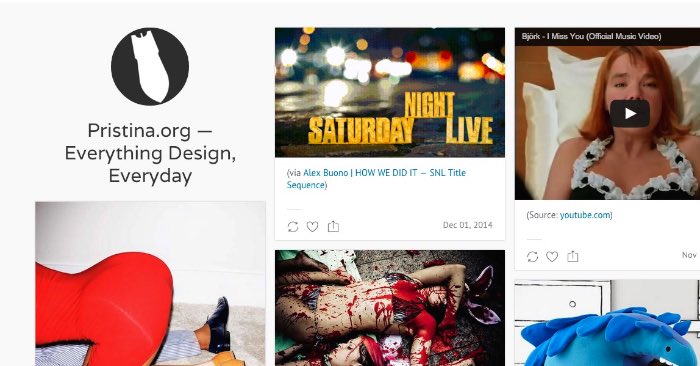Open the Dec 01, 2014 post date
Viewport: 700px width, 366px height.
pos(467,225)
